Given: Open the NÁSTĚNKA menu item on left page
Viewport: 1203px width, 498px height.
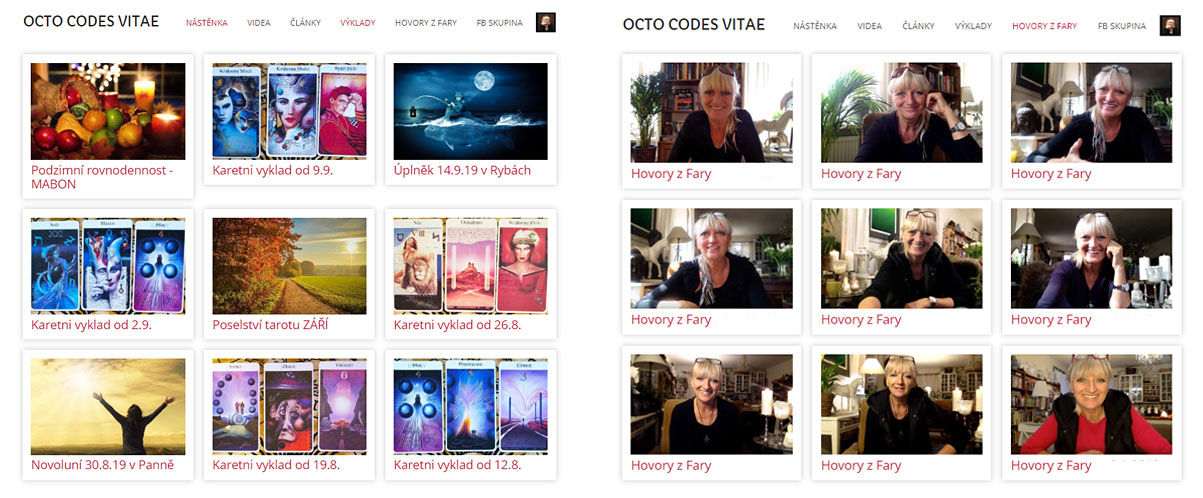Looking at the screenshot, I should tap(206, 23).
